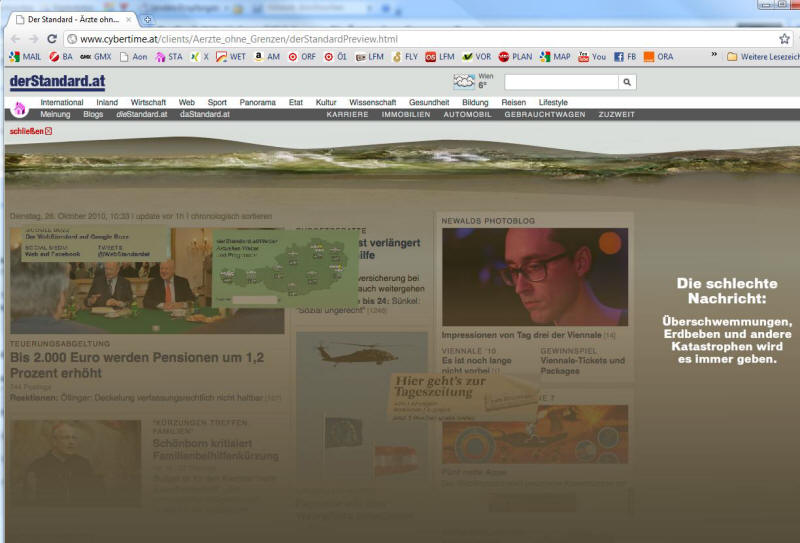Open the Weitere Lesezeichen folder

[763, 57]
